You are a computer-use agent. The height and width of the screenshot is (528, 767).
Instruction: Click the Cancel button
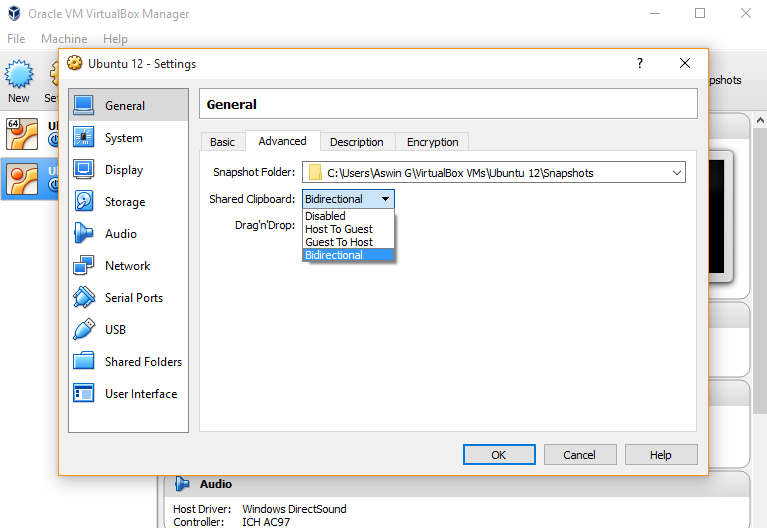tap(580, 455)
